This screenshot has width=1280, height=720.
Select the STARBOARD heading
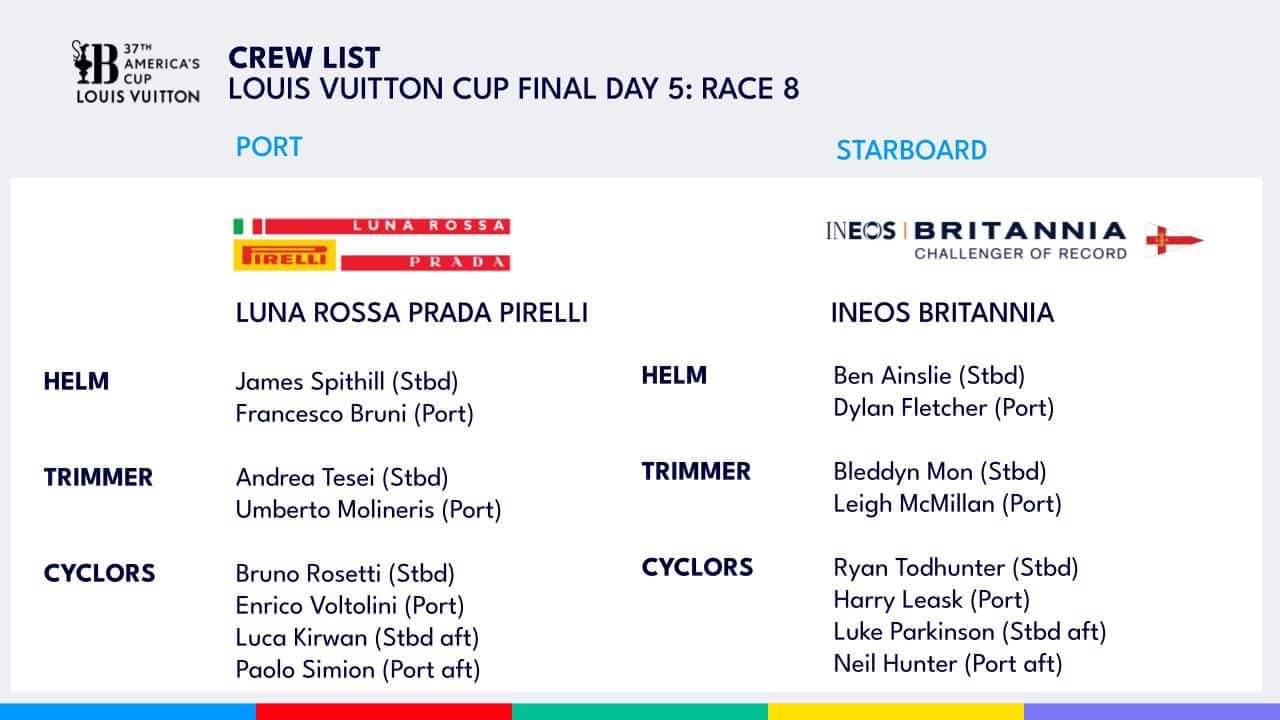[x=911, y=150]
